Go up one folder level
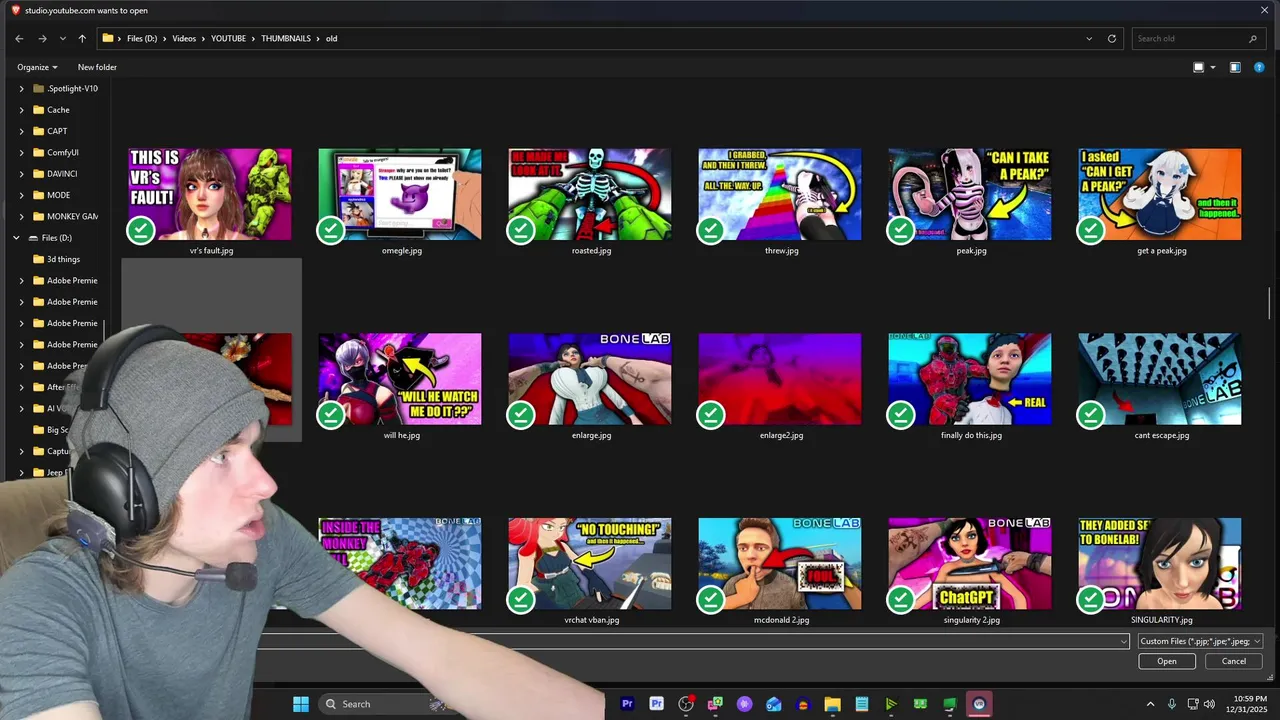 (82, 38)
